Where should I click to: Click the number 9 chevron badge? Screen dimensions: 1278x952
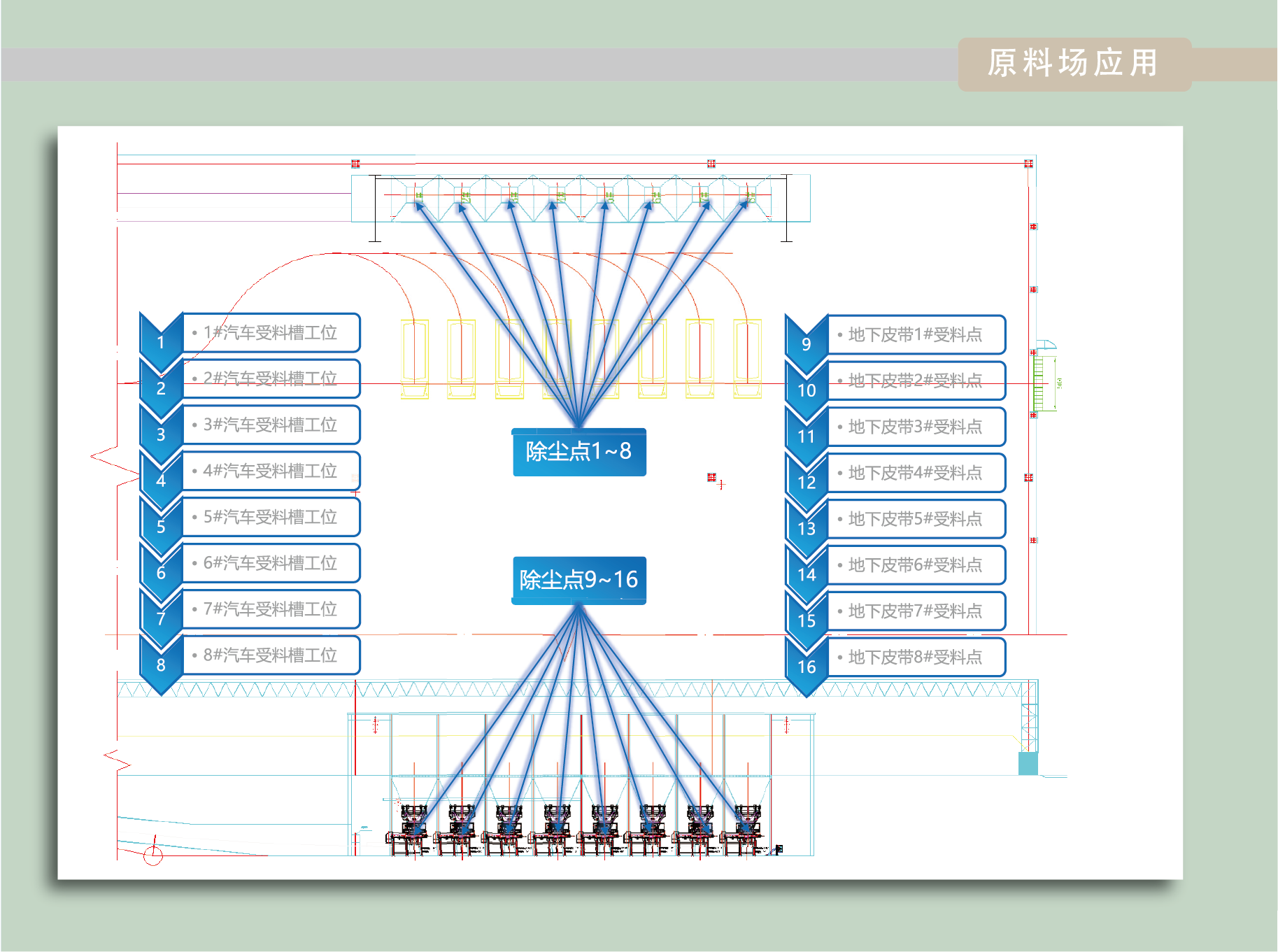[x=807, y=343]
